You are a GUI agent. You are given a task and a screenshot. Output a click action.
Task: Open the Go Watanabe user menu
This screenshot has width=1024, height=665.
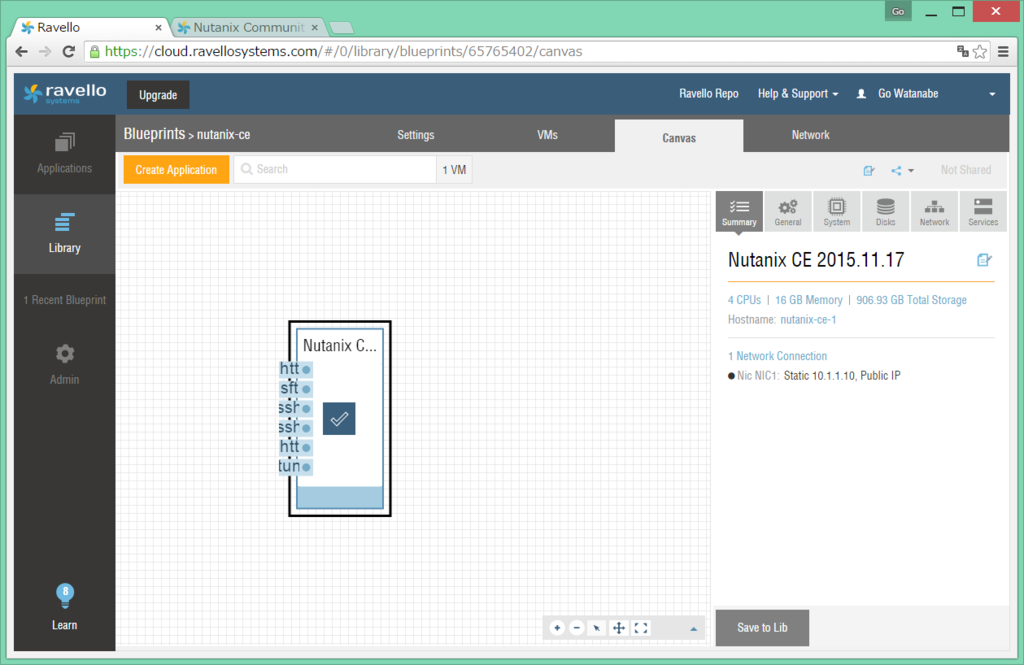(926, 94)
